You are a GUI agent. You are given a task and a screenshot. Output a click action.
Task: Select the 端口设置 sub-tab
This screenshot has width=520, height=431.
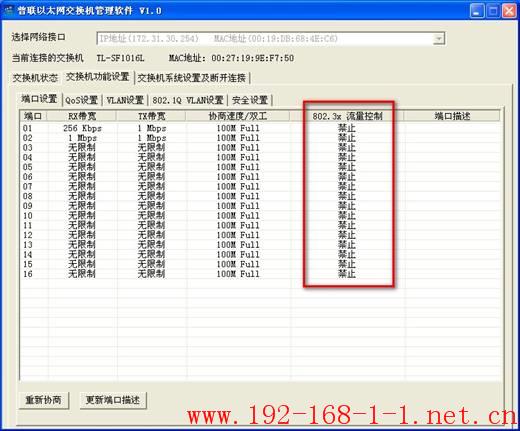coord(39,99)
